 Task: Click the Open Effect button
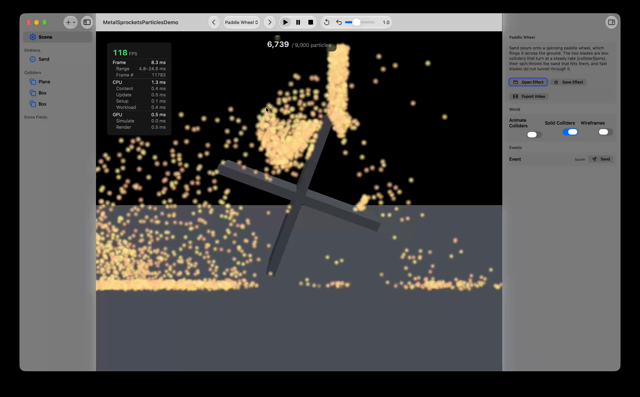[528, 82]
